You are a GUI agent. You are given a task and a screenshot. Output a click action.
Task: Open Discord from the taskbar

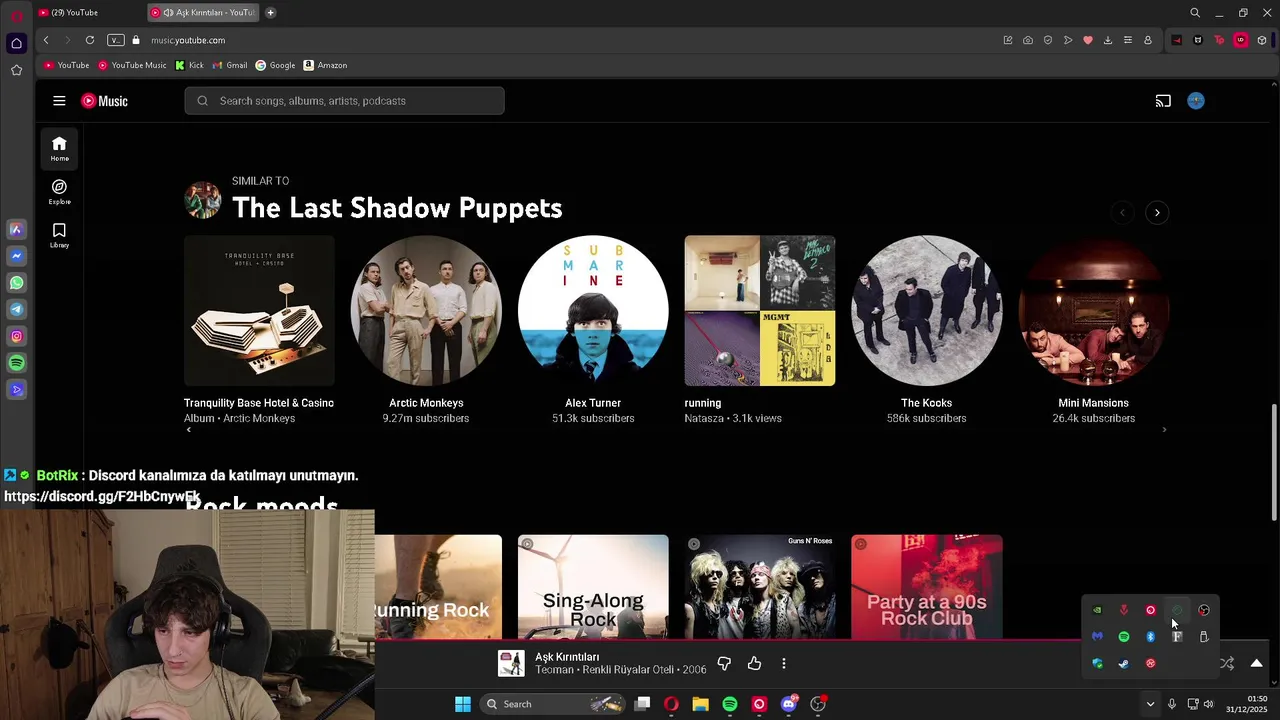click(x=789, y=704)
